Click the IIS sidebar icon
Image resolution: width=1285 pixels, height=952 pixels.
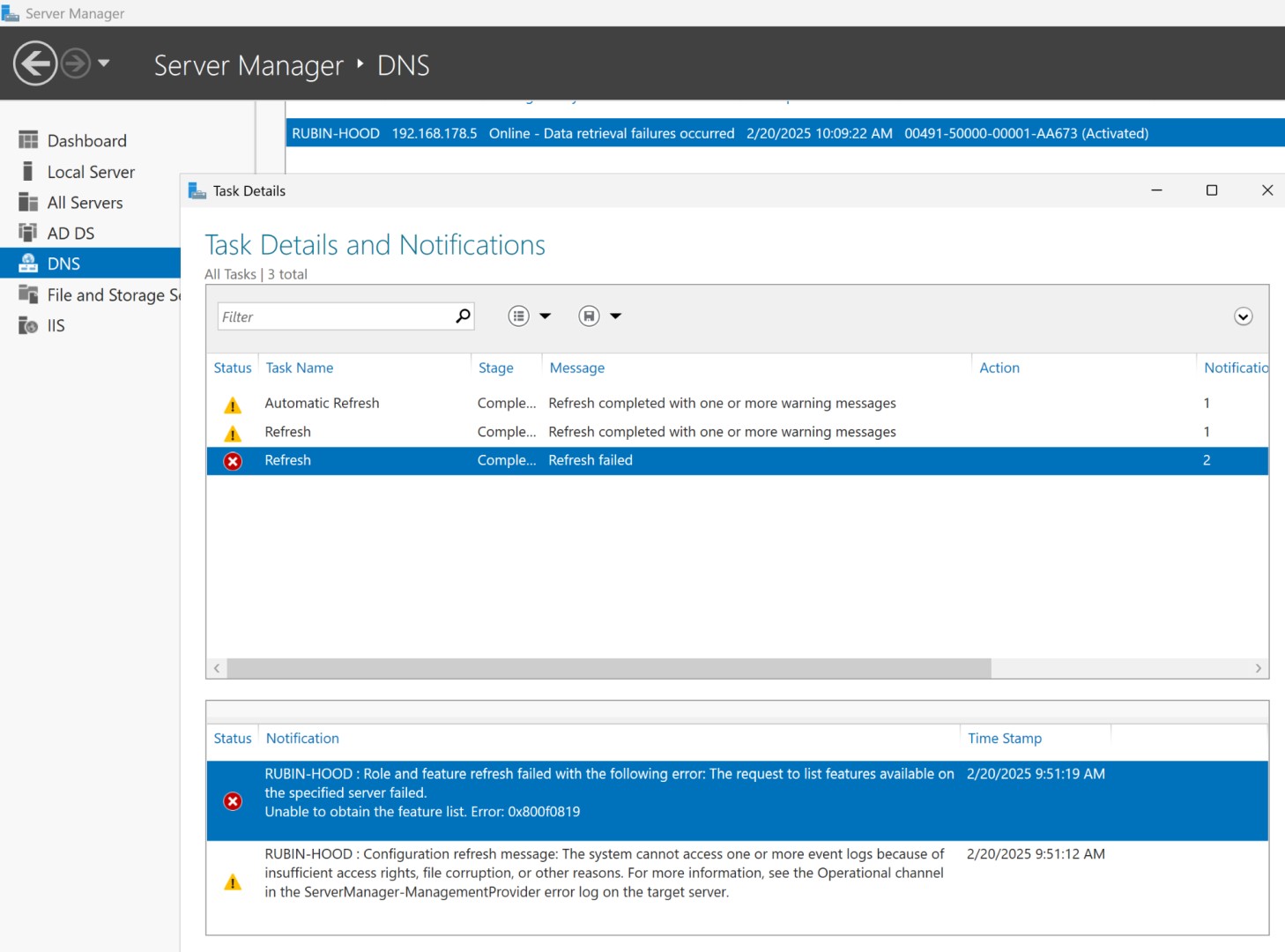pos(28,325)
